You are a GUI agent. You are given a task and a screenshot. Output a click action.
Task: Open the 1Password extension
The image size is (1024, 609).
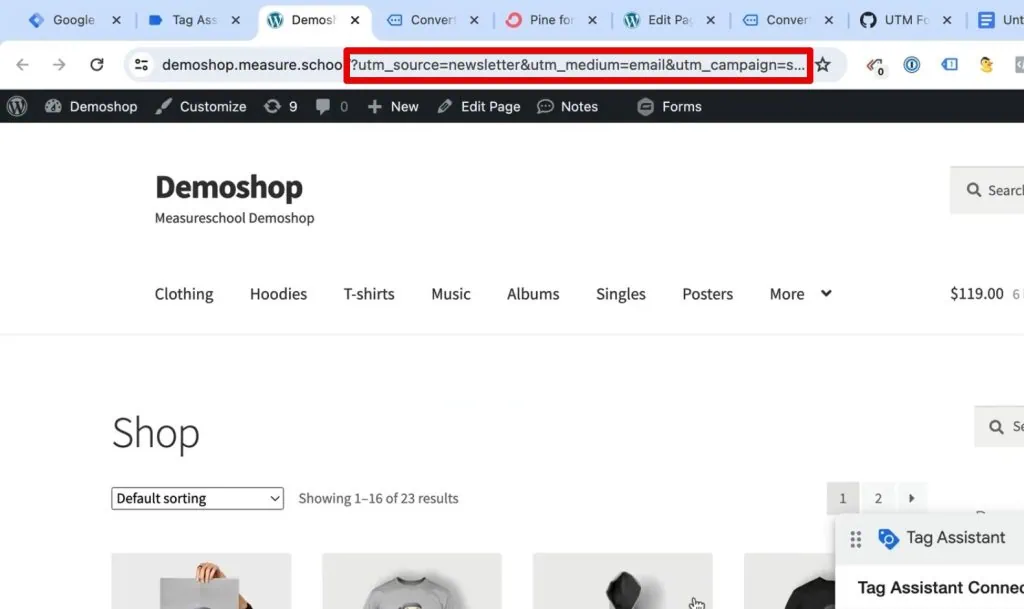click(x=911, y=64)
